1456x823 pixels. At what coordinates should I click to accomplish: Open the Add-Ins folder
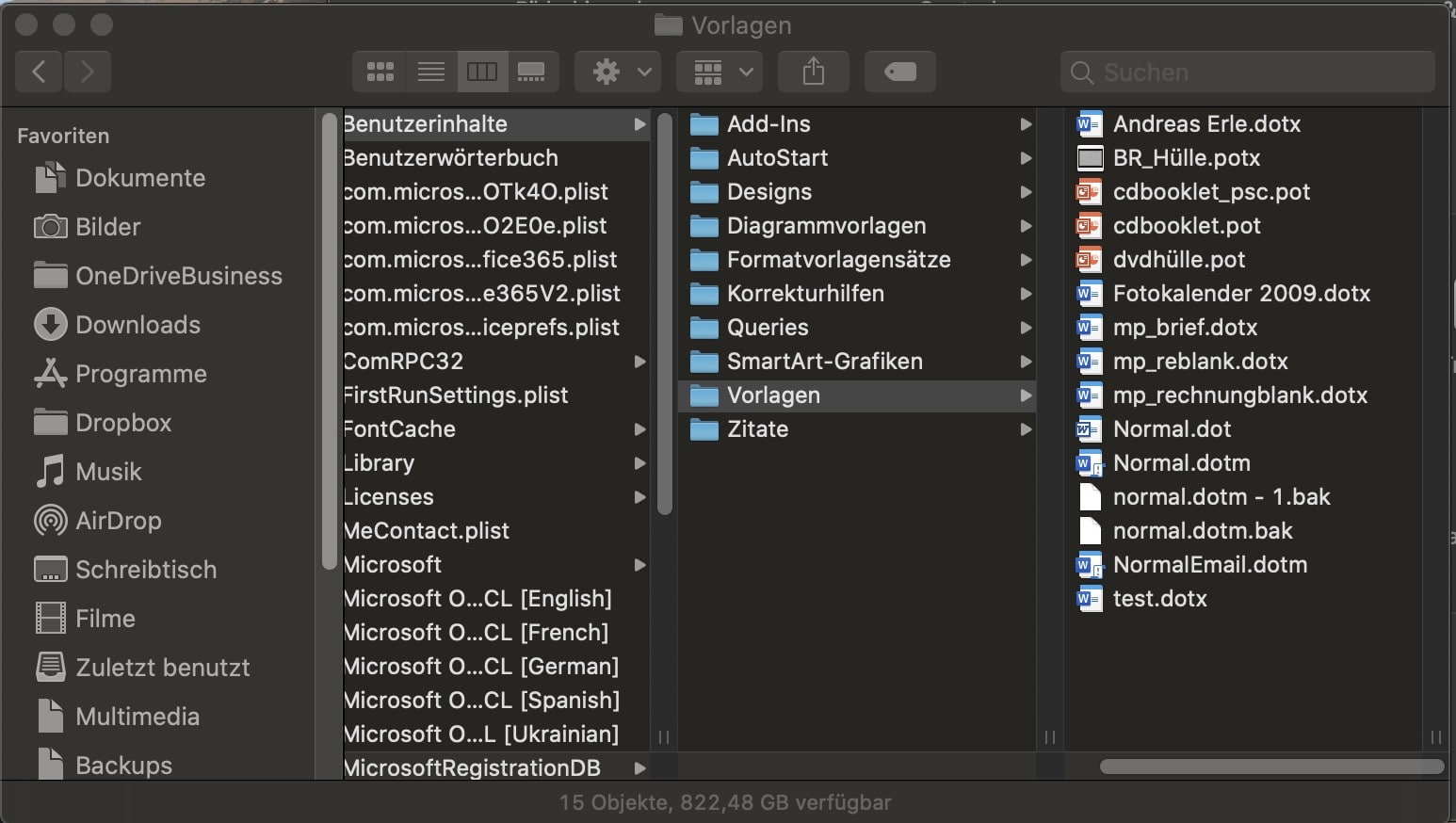tap(768, 124)
